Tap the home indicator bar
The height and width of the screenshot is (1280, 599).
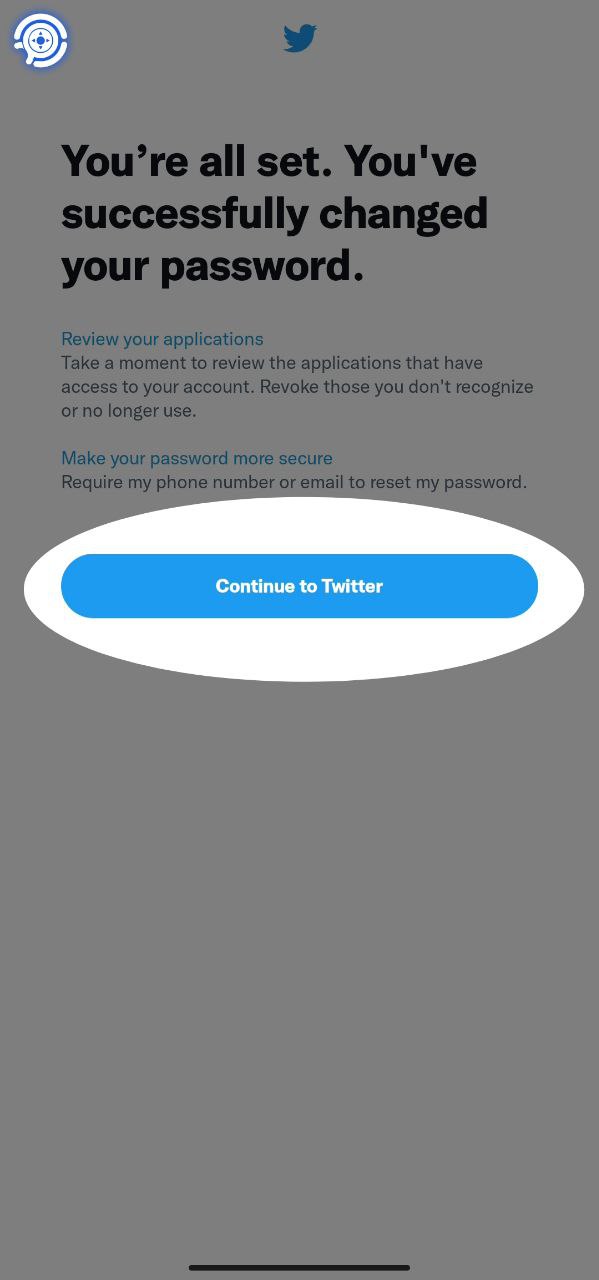tap(299, 1267)
